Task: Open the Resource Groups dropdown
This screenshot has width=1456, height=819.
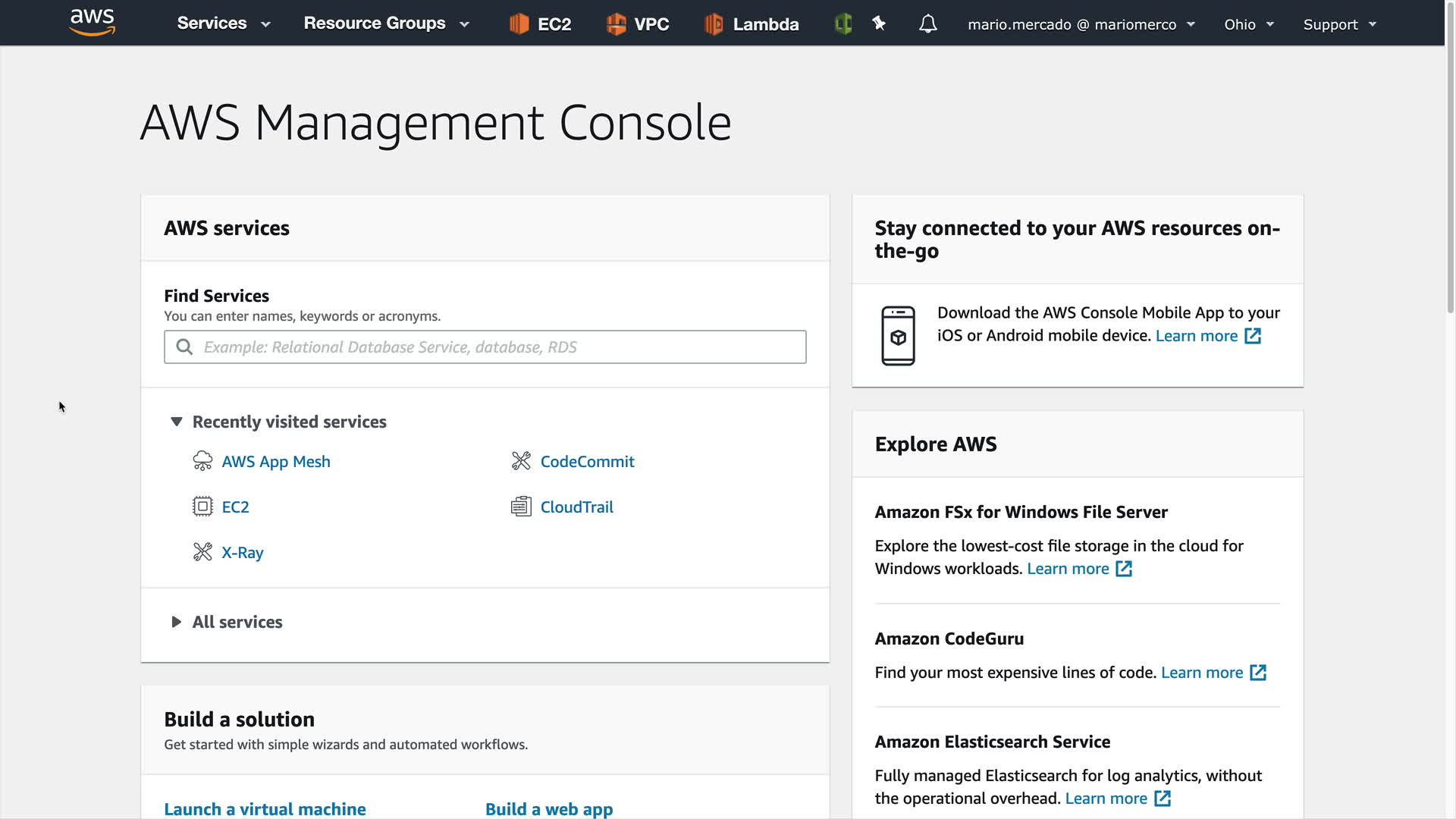Action: point(386,24)
